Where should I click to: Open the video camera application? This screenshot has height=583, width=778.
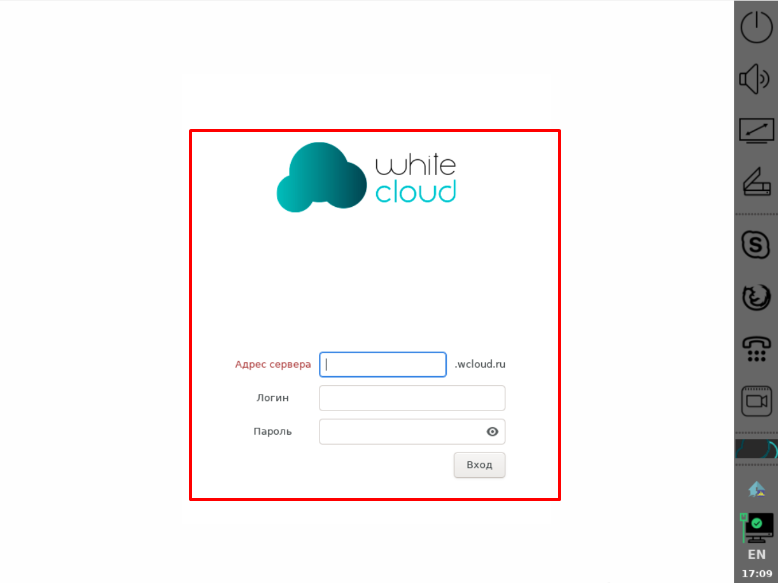(756, 401)
